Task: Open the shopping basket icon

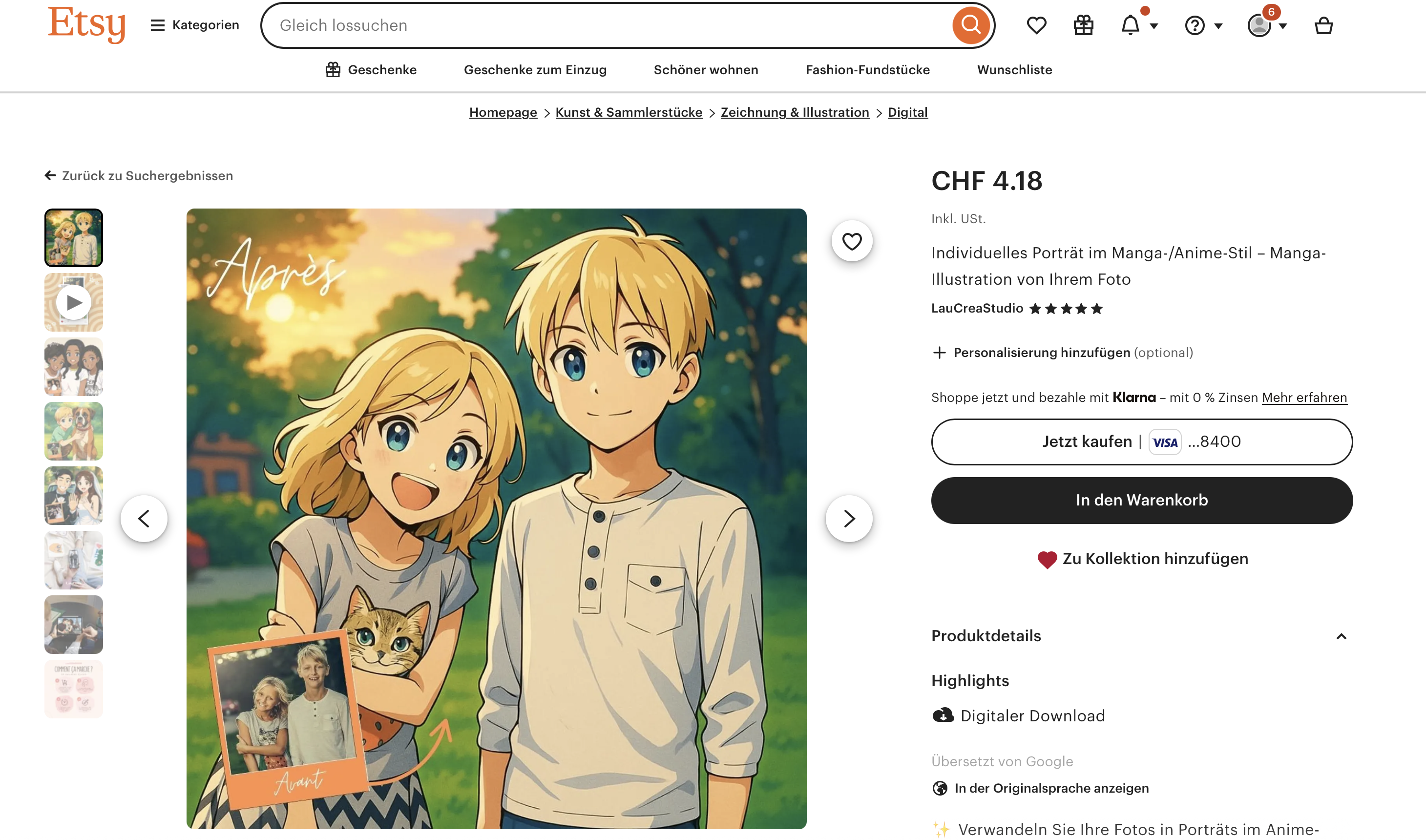Action: pyautogui.click(x=1323, y=25)
